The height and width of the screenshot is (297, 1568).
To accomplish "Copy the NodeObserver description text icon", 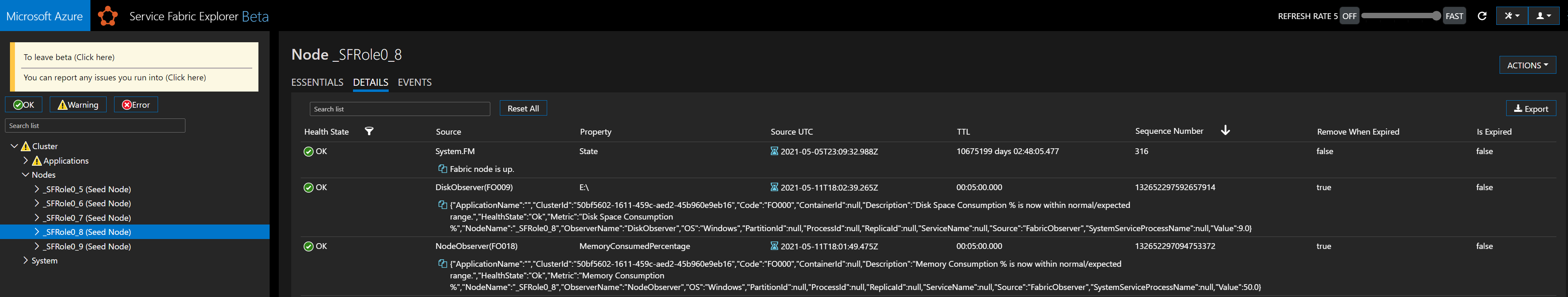I will (443, 263).
